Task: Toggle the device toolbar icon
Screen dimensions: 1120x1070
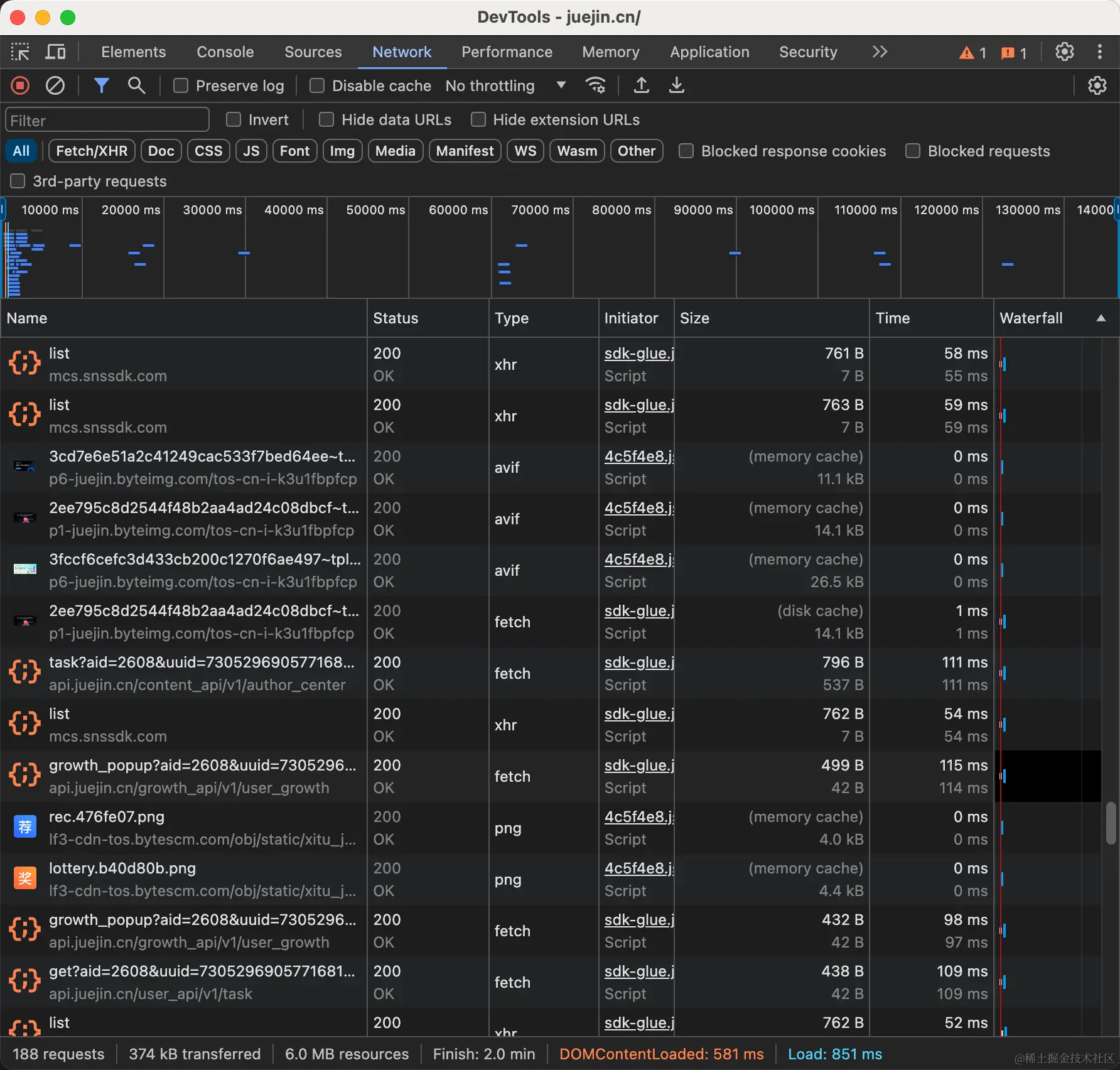Action: pos(55,51)
